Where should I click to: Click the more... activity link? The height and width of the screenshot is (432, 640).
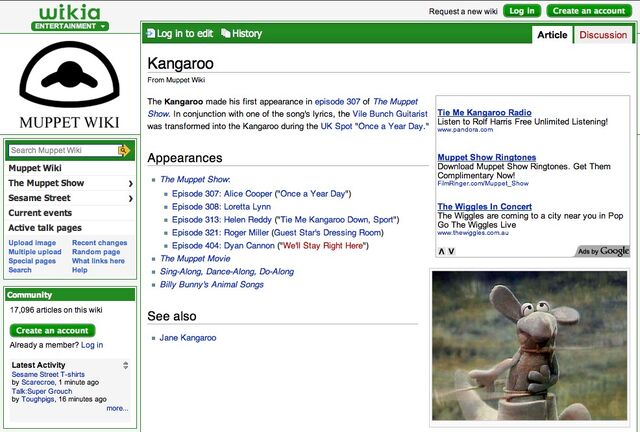tap(117, 408)
